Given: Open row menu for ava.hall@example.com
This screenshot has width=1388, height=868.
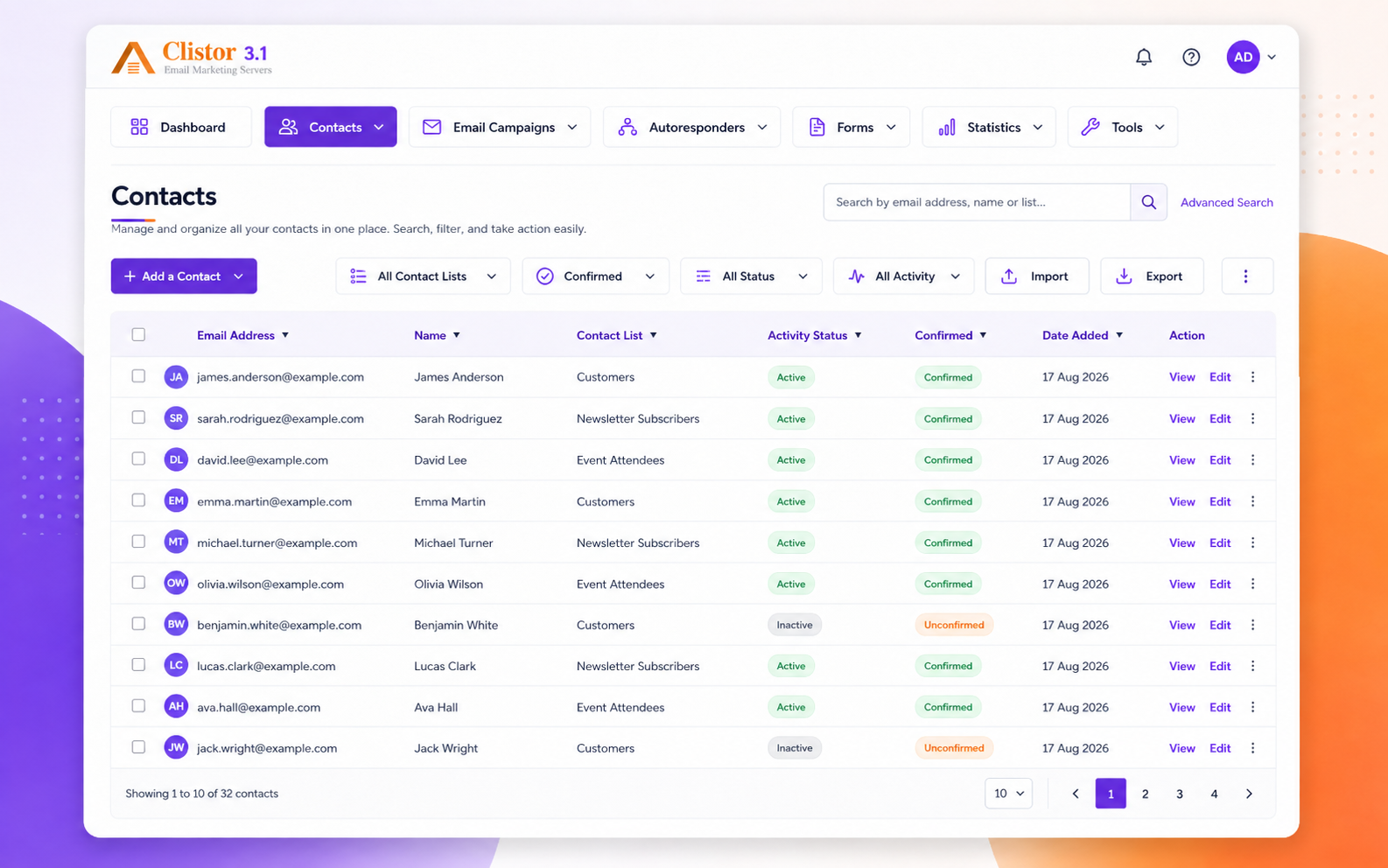Looking at the screenshot, I should coord(1252,707).
